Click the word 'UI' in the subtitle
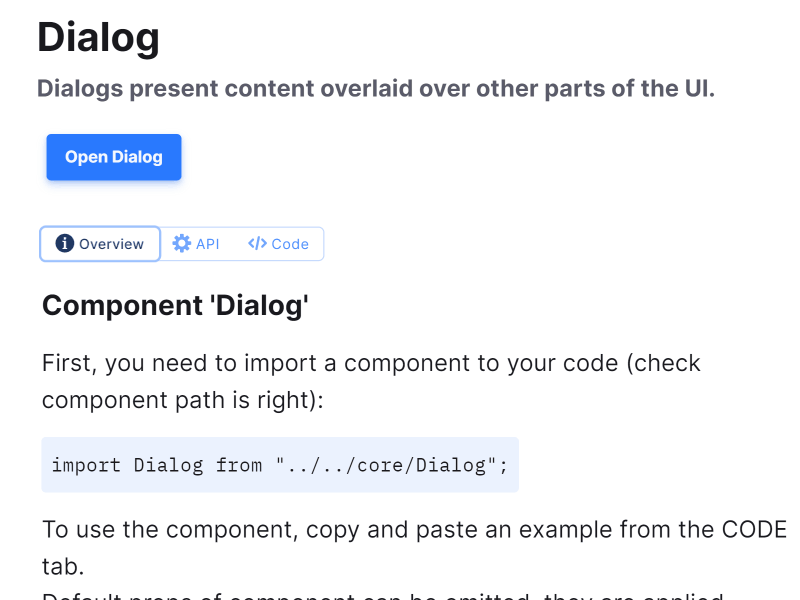800x600 pixels. pos(696,88)
